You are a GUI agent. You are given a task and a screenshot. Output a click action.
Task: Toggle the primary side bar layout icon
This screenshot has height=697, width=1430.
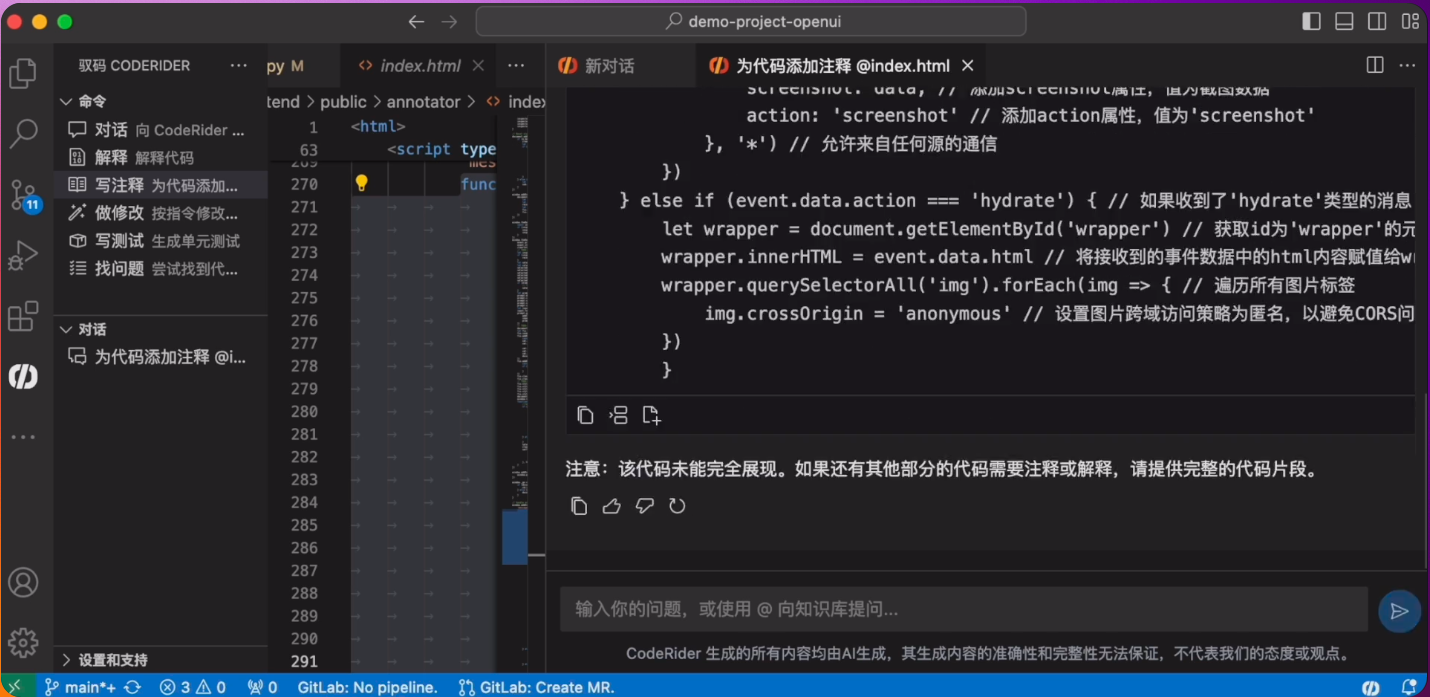tap(1312, 21)
